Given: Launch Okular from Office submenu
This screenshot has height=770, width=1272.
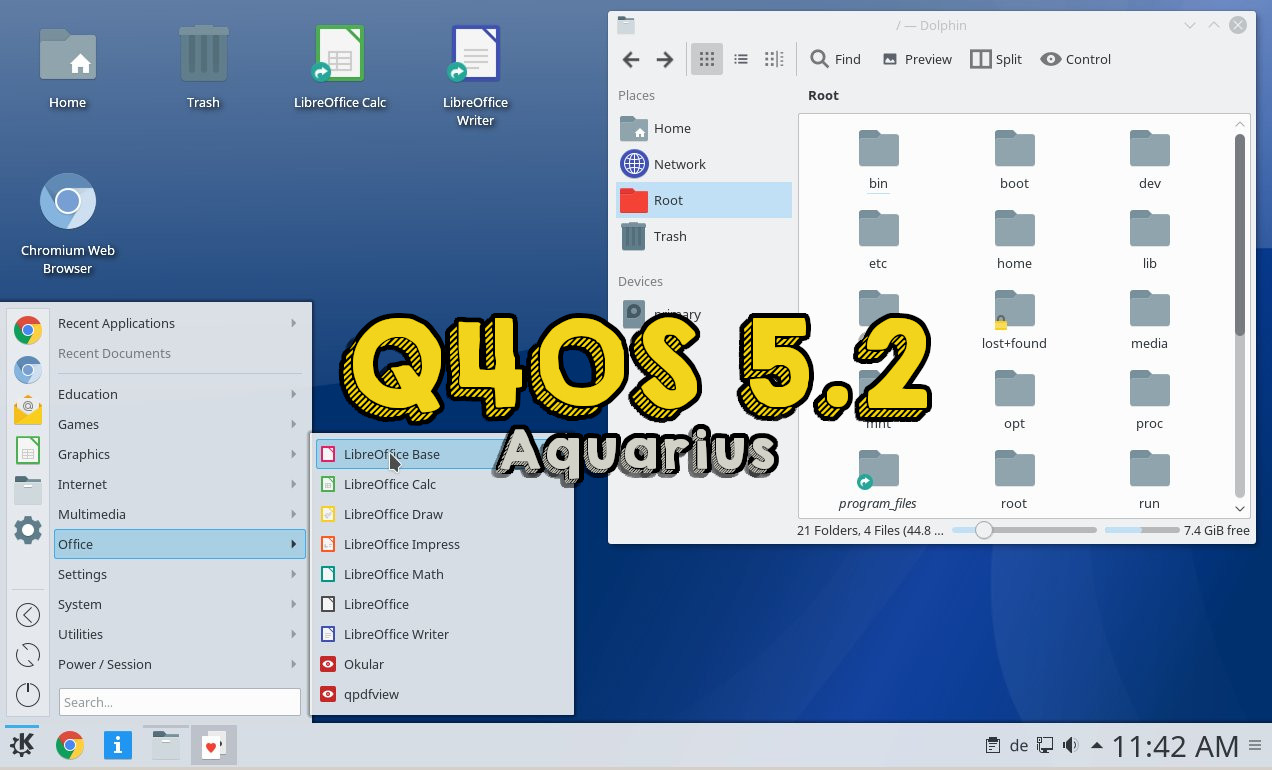Looking at the screenshot, I should point(443,664).
